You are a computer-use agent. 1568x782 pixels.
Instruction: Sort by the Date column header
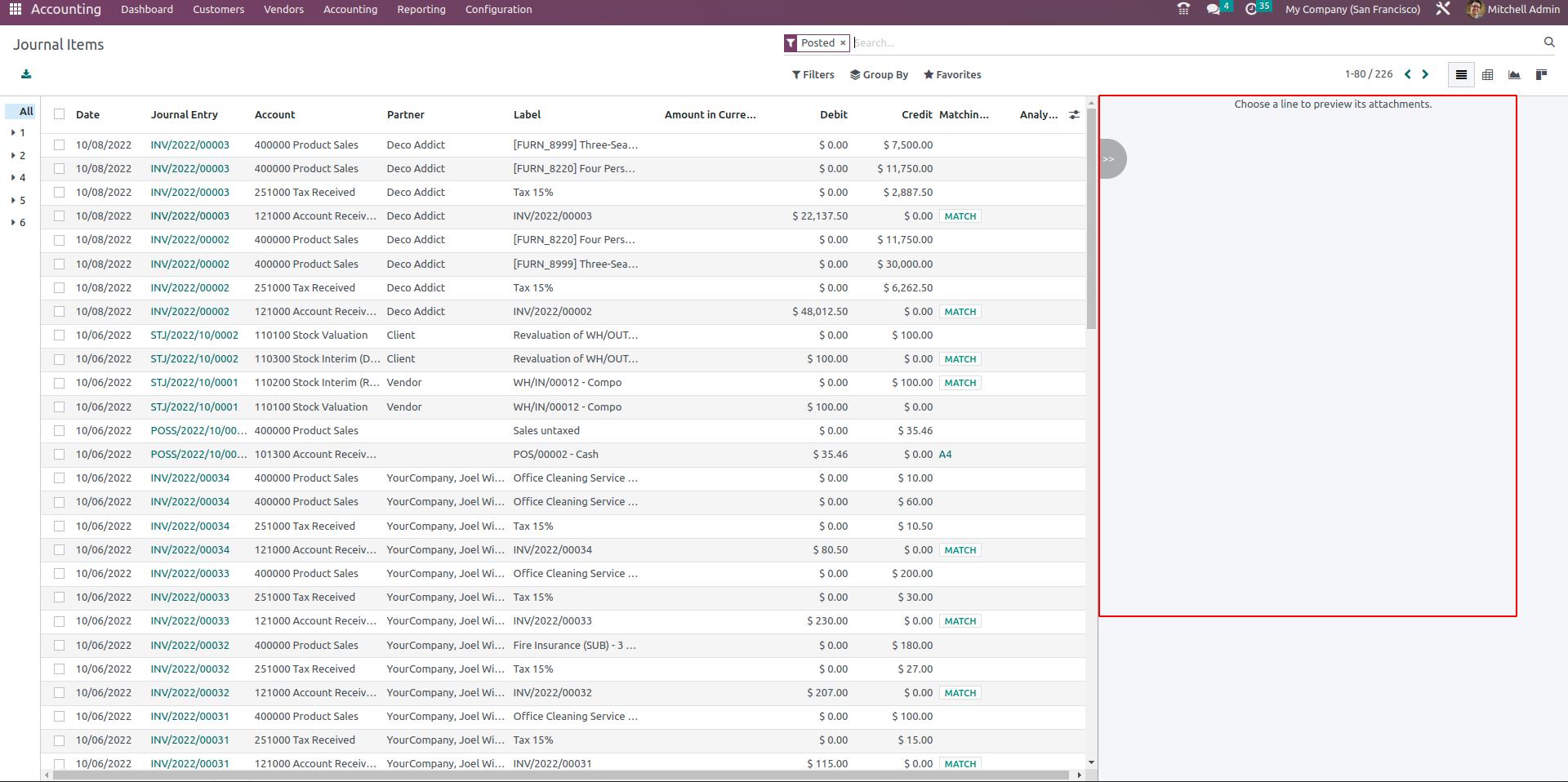click(x=87, y=114)
